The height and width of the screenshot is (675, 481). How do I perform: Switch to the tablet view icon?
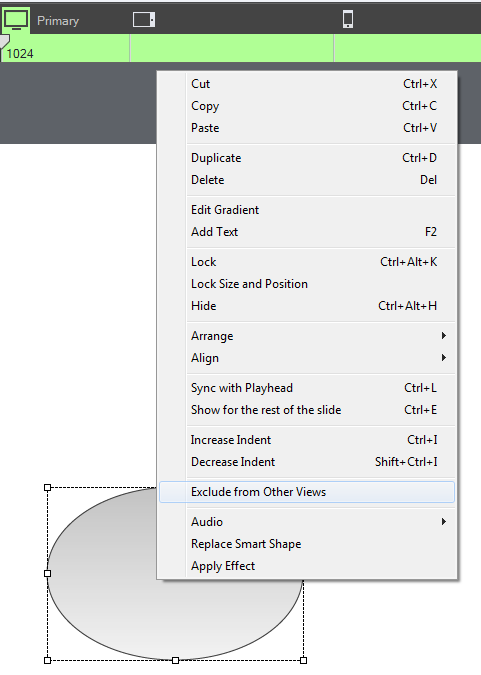pos(144,20)
